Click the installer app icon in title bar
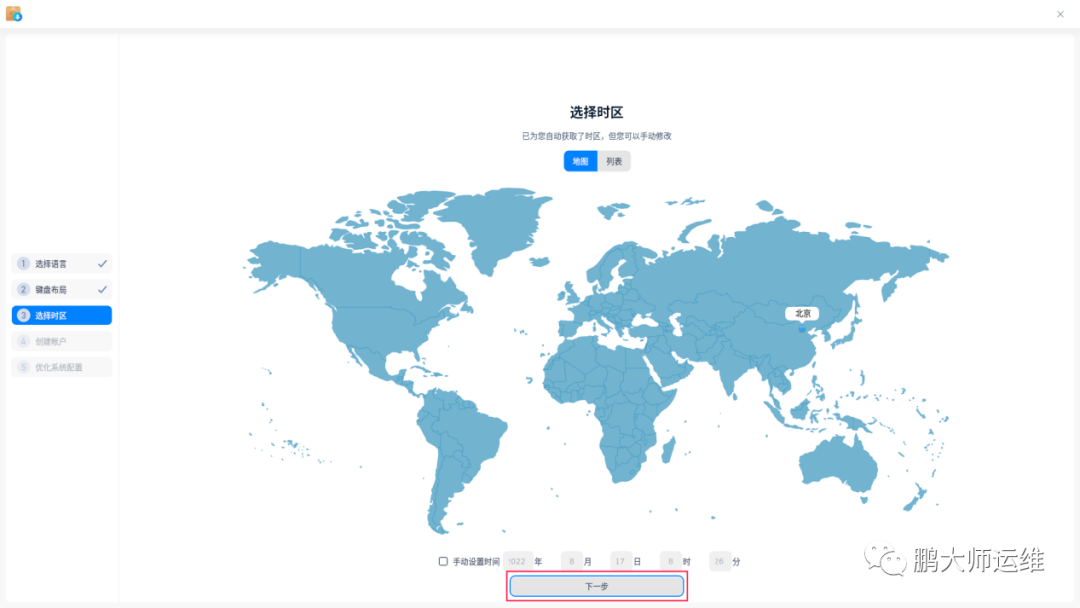Viewport: 1080px width, 608px height. (x=14, y=14)
